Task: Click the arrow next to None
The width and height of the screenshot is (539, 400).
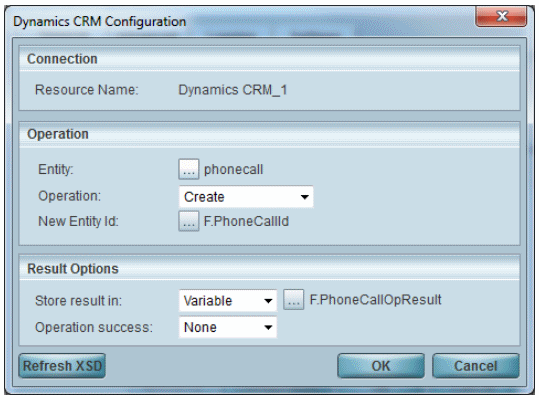Action: [x=268, y=327]
